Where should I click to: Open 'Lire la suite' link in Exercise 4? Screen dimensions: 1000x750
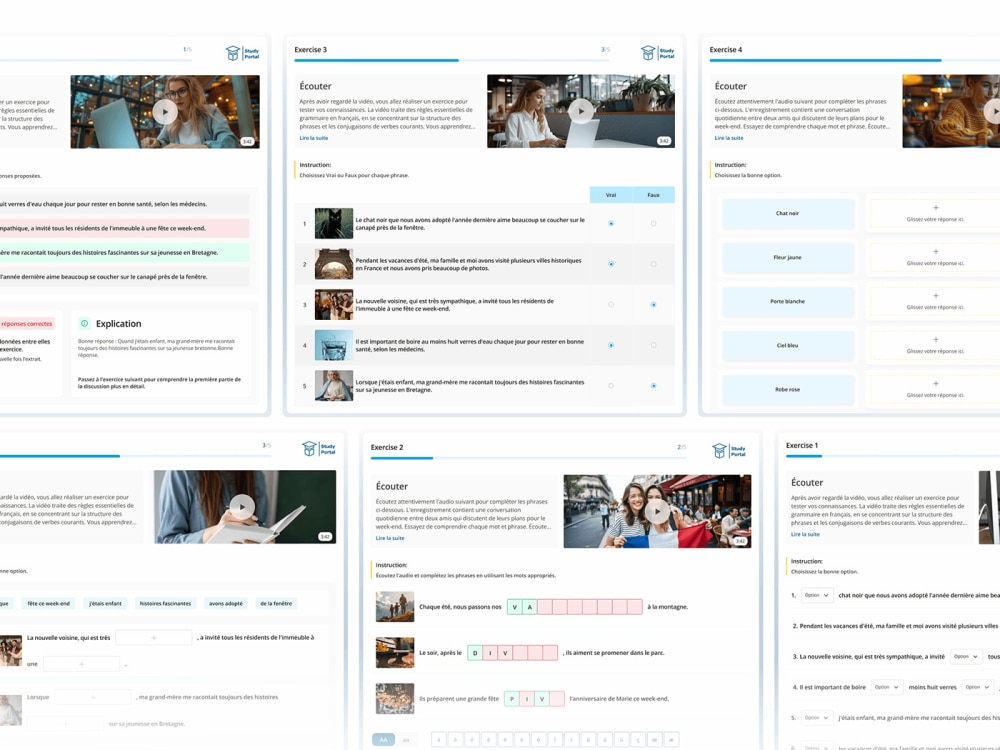[x=729, y=138]
